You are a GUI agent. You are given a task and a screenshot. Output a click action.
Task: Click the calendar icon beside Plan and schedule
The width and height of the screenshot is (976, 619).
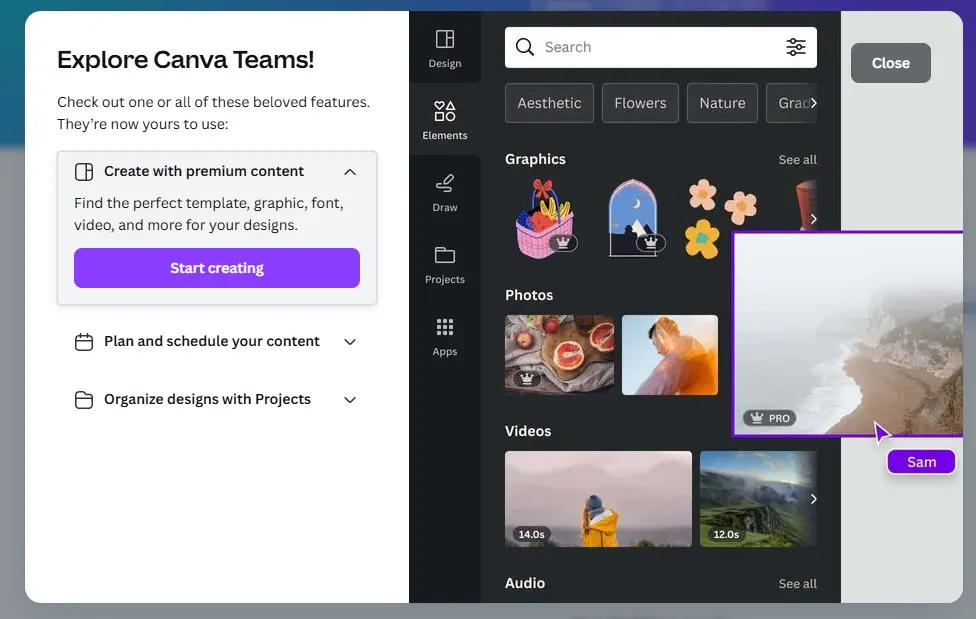click(x=84, y=342)
